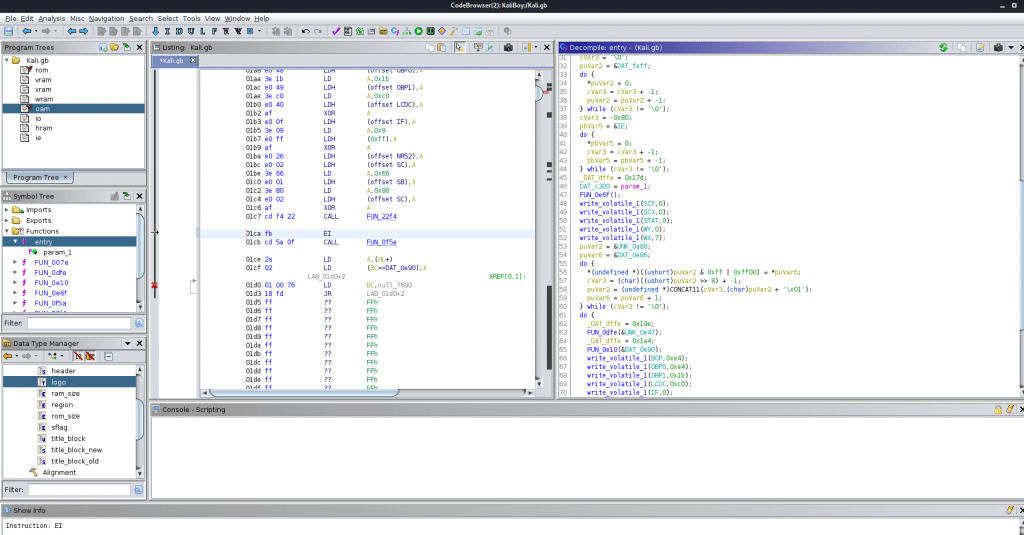Follow the FUN_22f4 call link in Listing
This screenshot has width=1024, height=535.
point(381,216)
